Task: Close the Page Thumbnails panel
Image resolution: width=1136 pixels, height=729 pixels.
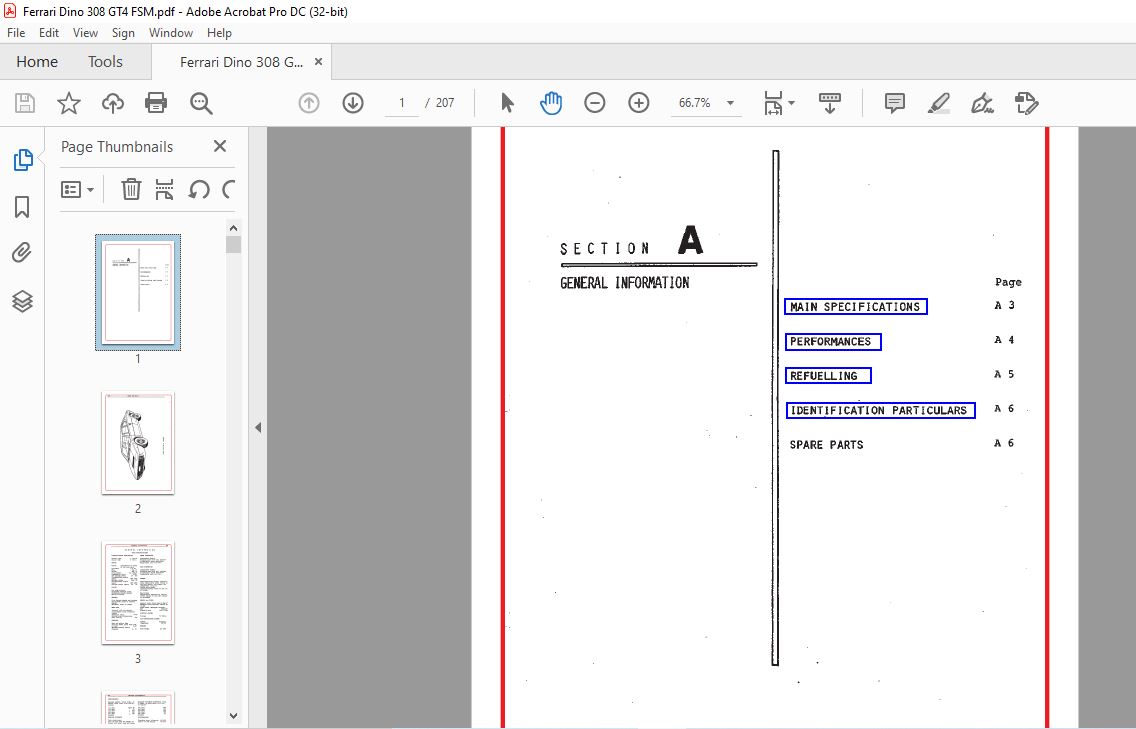Action: click(x=220, y=146)
